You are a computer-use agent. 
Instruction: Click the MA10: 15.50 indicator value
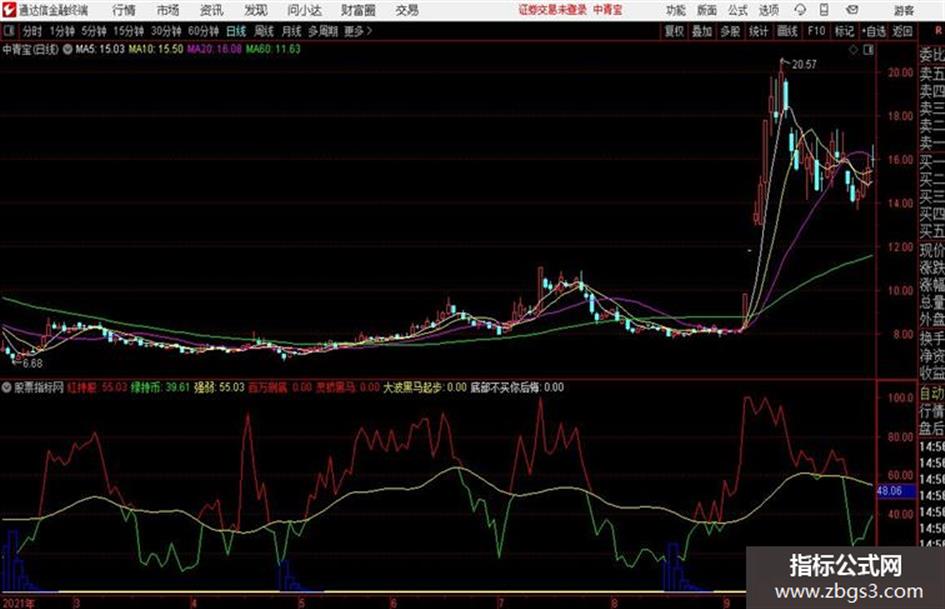[x=156, y=49]
